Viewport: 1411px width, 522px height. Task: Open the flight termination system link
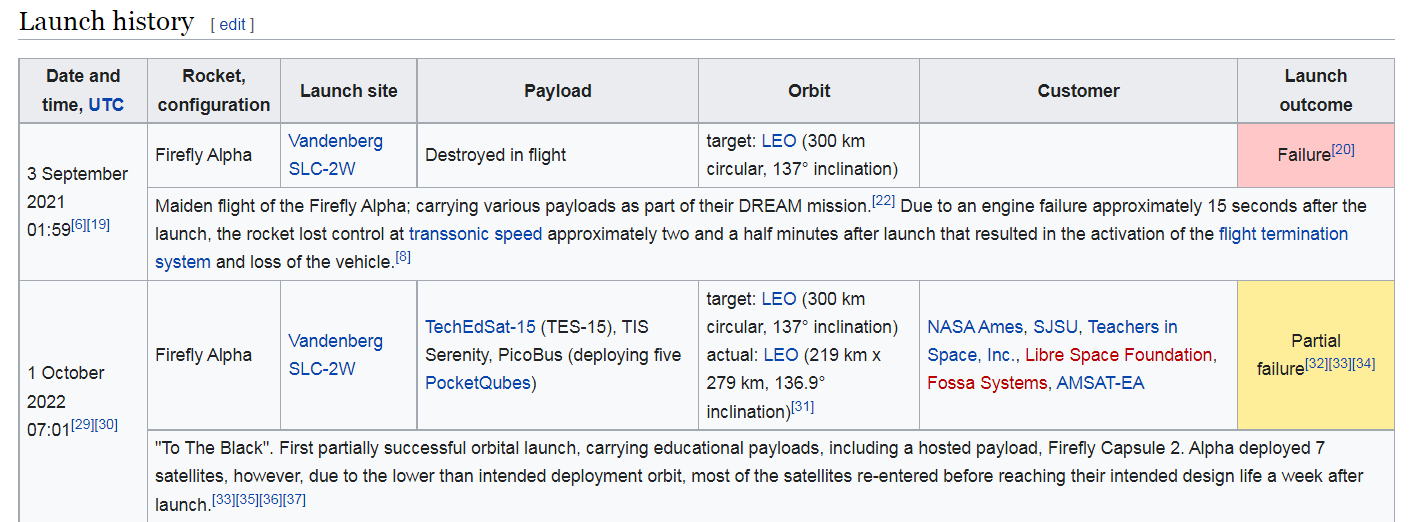click(x=752, y=248)
